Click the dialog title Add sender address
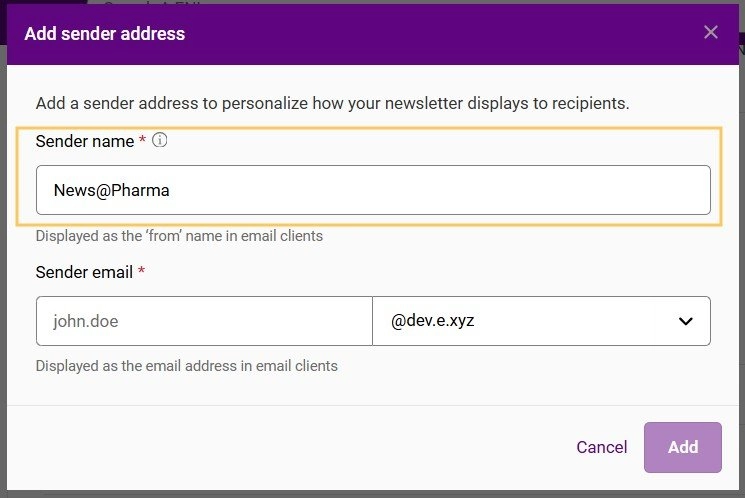Image resolution: width=745 pixels, height=498 pixels. click(105, 34)
